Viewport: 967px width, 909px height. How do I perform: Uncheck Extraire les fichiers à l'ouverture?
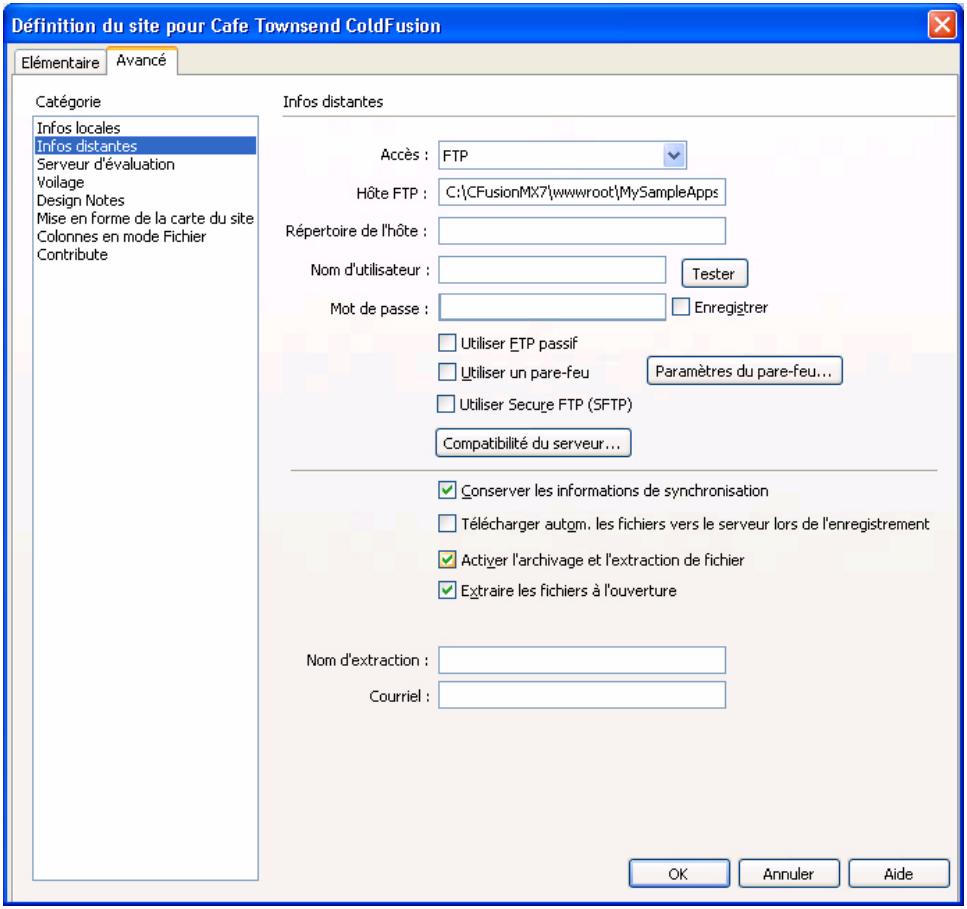[446, 590]
